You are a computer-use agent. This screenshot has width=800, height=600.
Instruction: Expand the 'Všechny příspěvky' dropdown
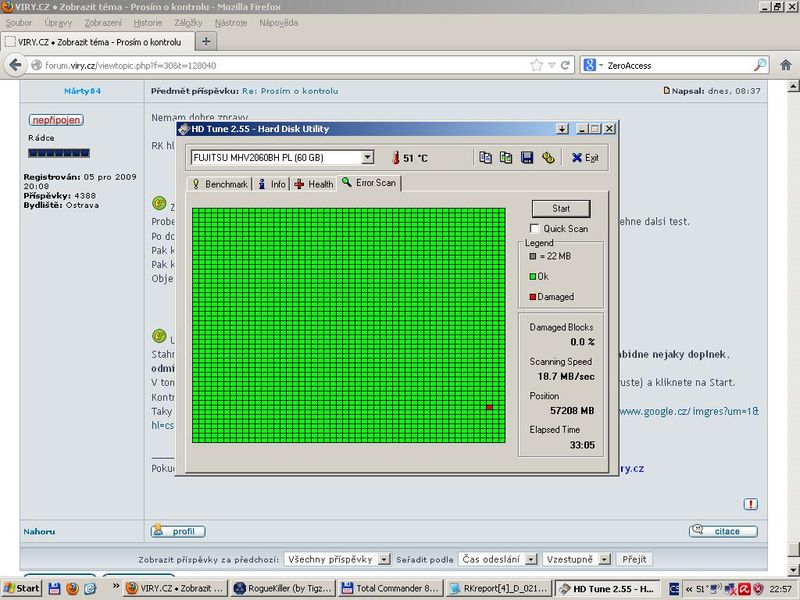pos(384,559)
